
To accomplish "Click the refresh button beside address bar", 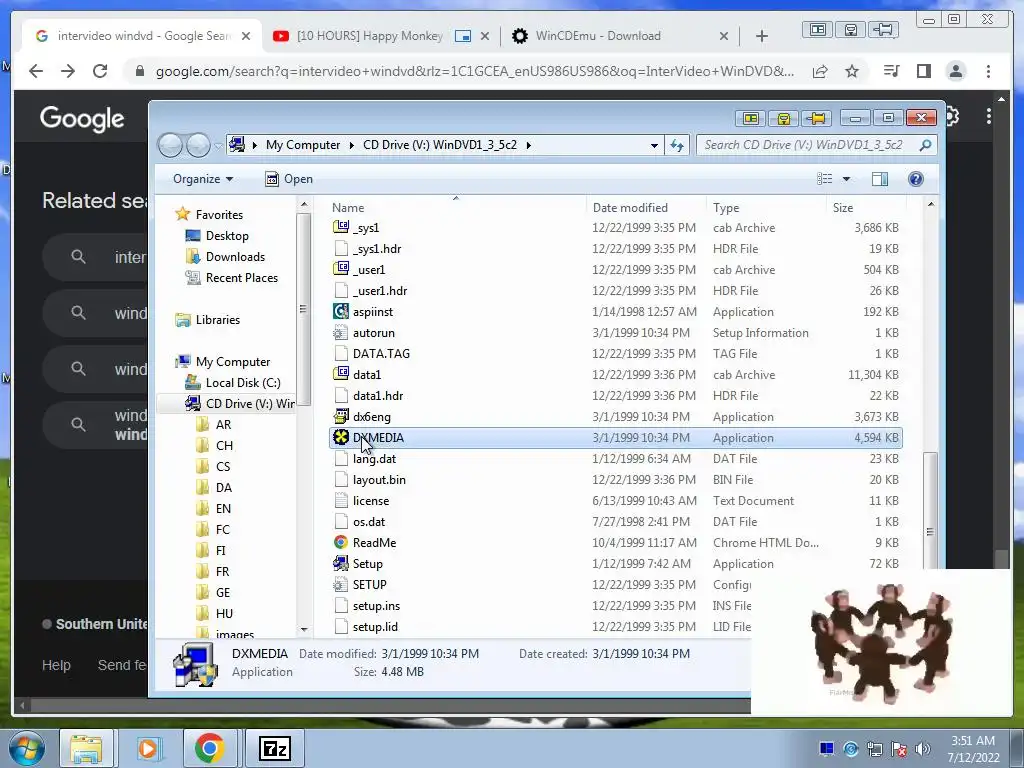I will click(677, 145).
